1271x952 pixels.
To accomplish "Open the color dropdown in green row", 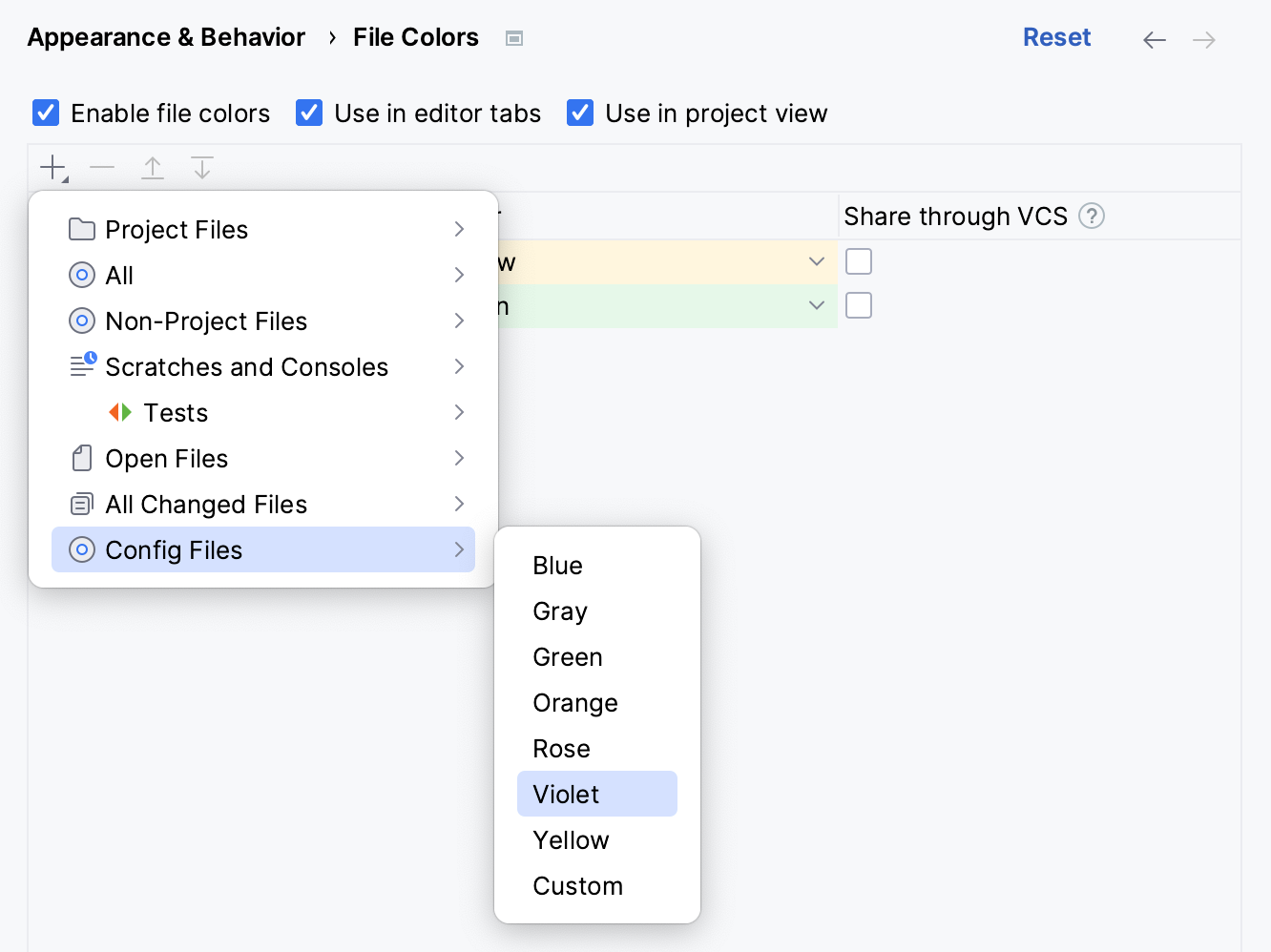I will coord(816,305).
